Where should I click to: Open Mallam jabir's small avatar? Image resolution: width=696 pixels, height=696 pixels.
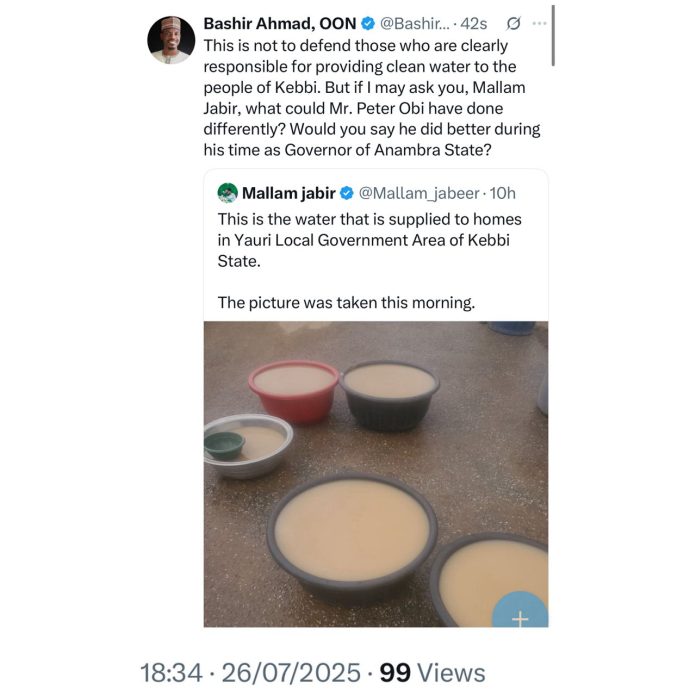227,193
